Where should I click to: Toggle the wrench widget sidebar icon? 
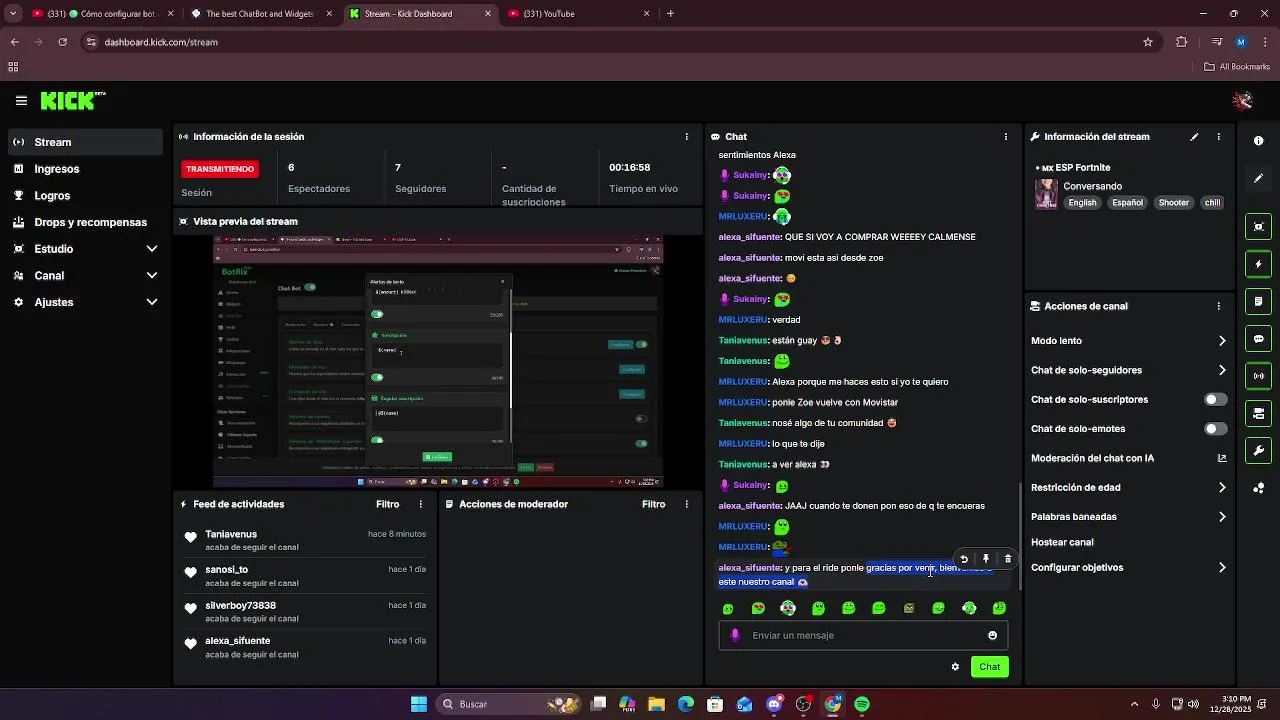tap(1259, 450)
